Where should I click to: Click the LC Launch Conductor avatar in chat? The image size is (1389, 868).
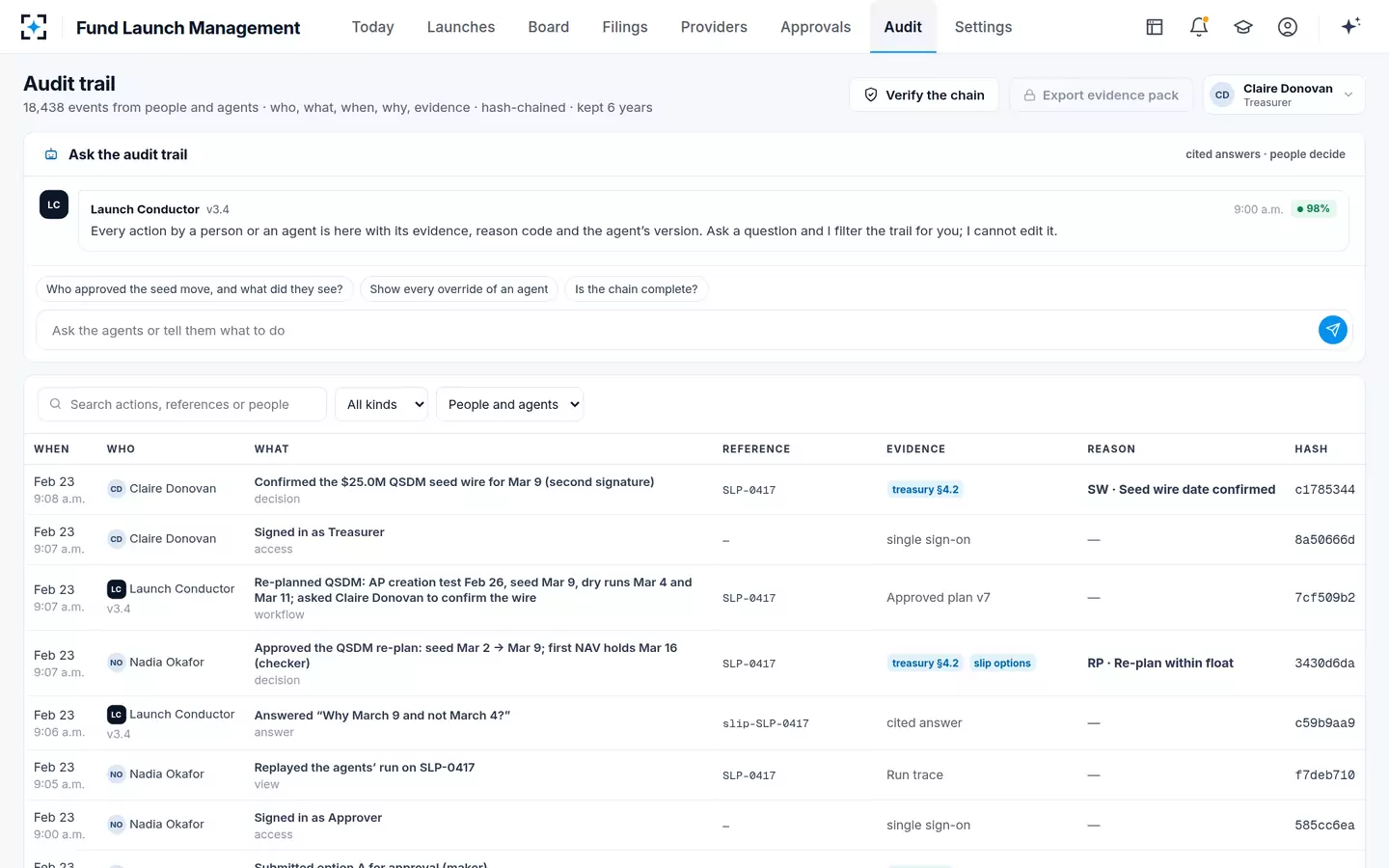54,204
